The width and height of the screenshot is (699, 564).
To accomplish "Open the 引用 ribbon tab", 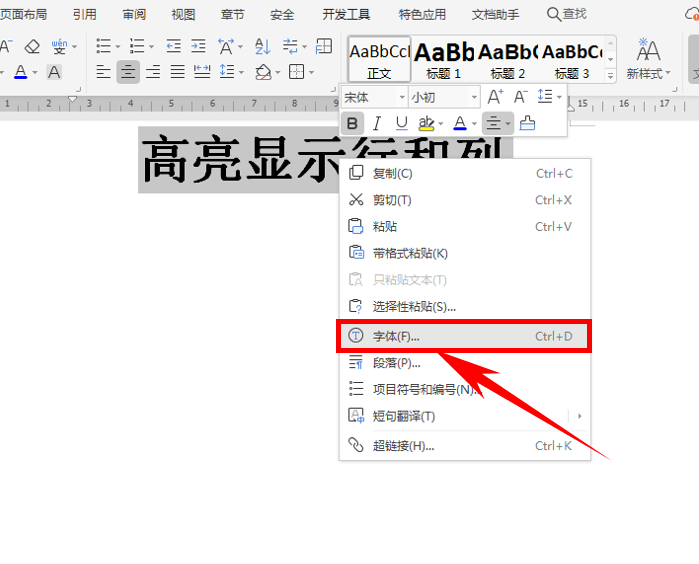I will point(85,15).
